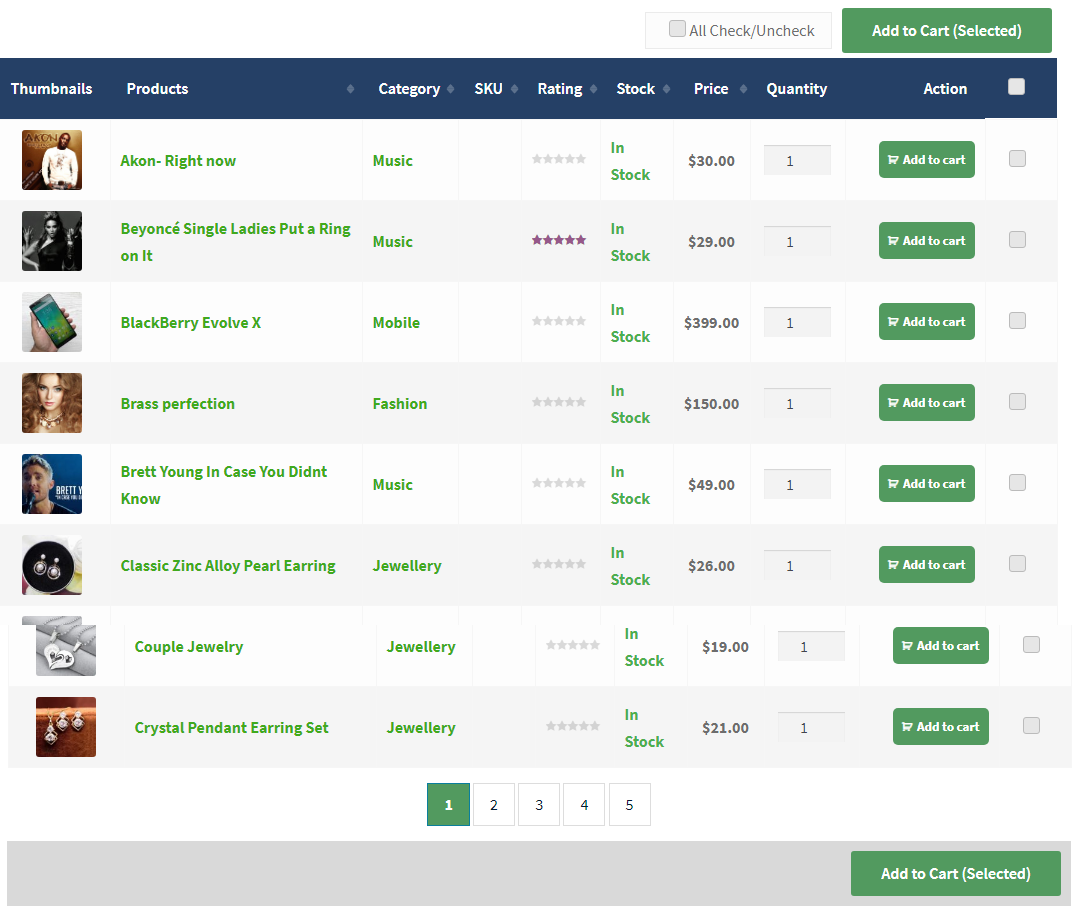Add Beyoncé Single Ladies to cart
This screenshot has width=1077, height=915.
pyautogui.click(x=927, y=240)
